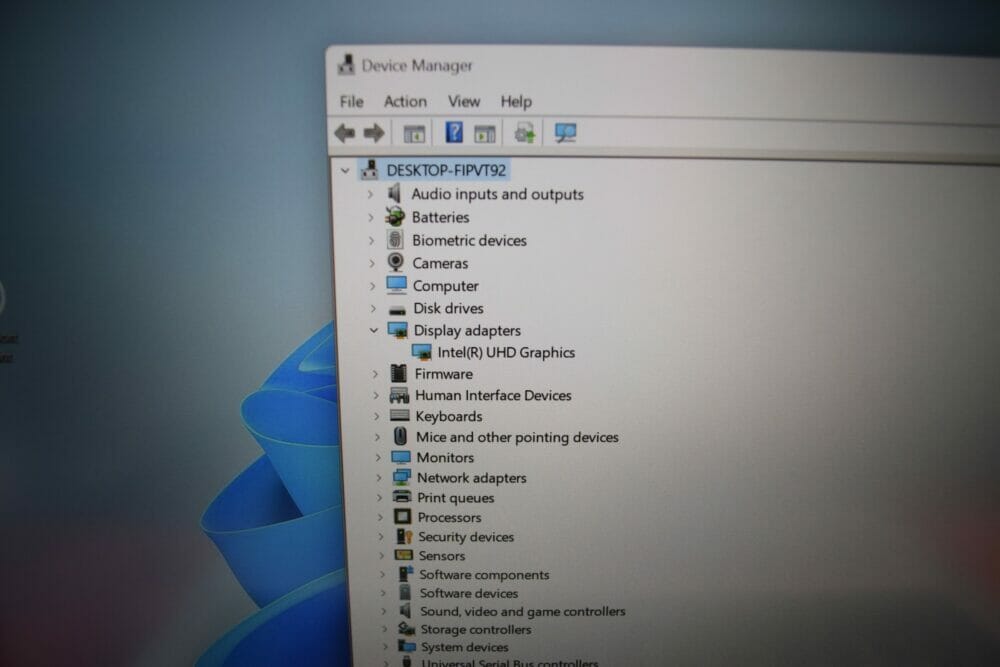Click the Software components icon
This screenshot has width=1000, height=667.
click(x=405, y=574)
